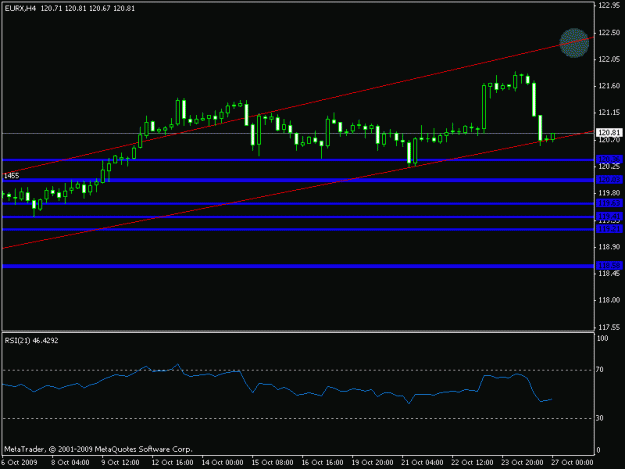
Task: Click the 122.95 price scale label
Action: [x=609, y=5]
